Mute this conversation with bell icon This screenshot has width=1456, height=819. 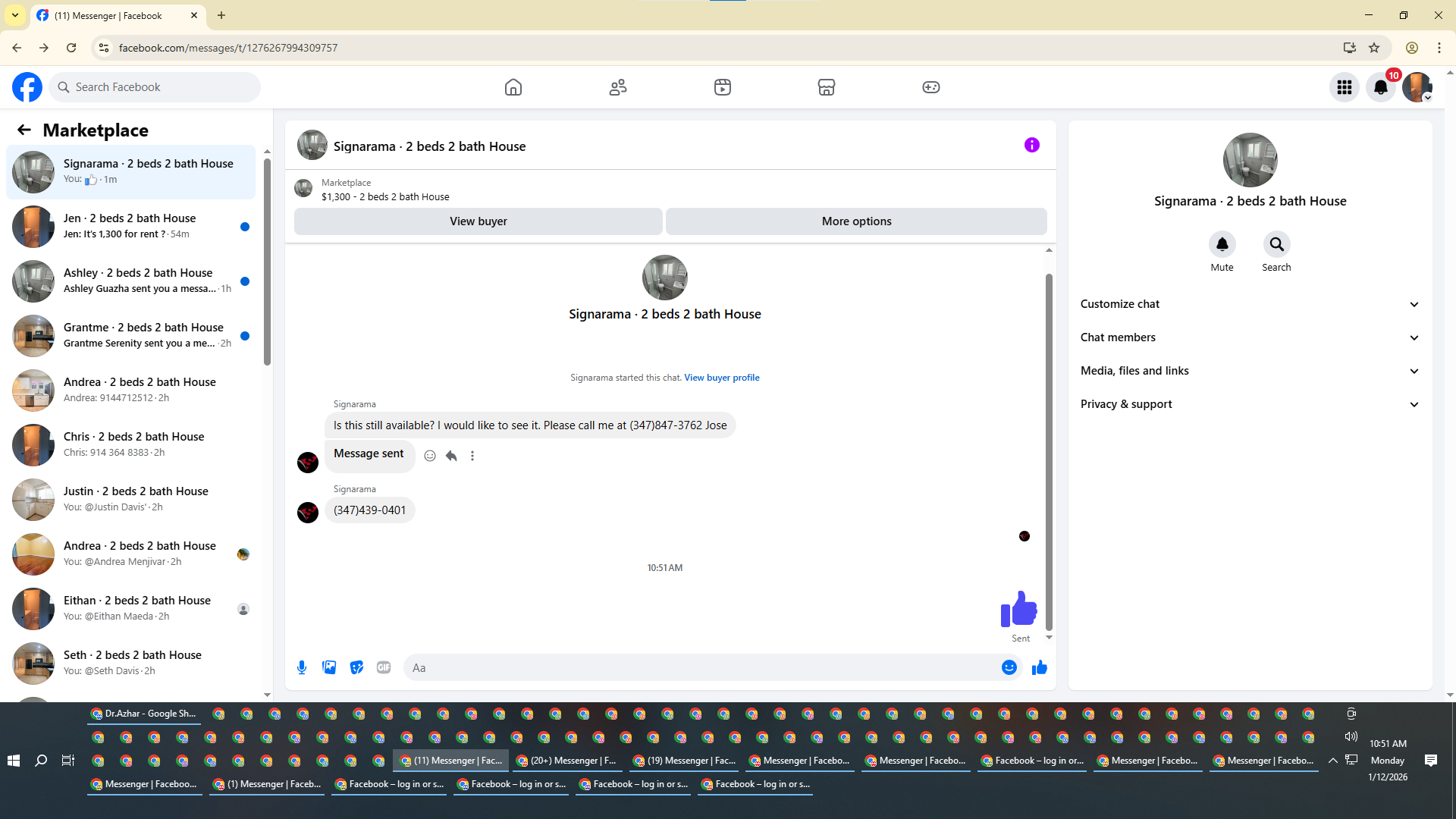point(1222,244)
